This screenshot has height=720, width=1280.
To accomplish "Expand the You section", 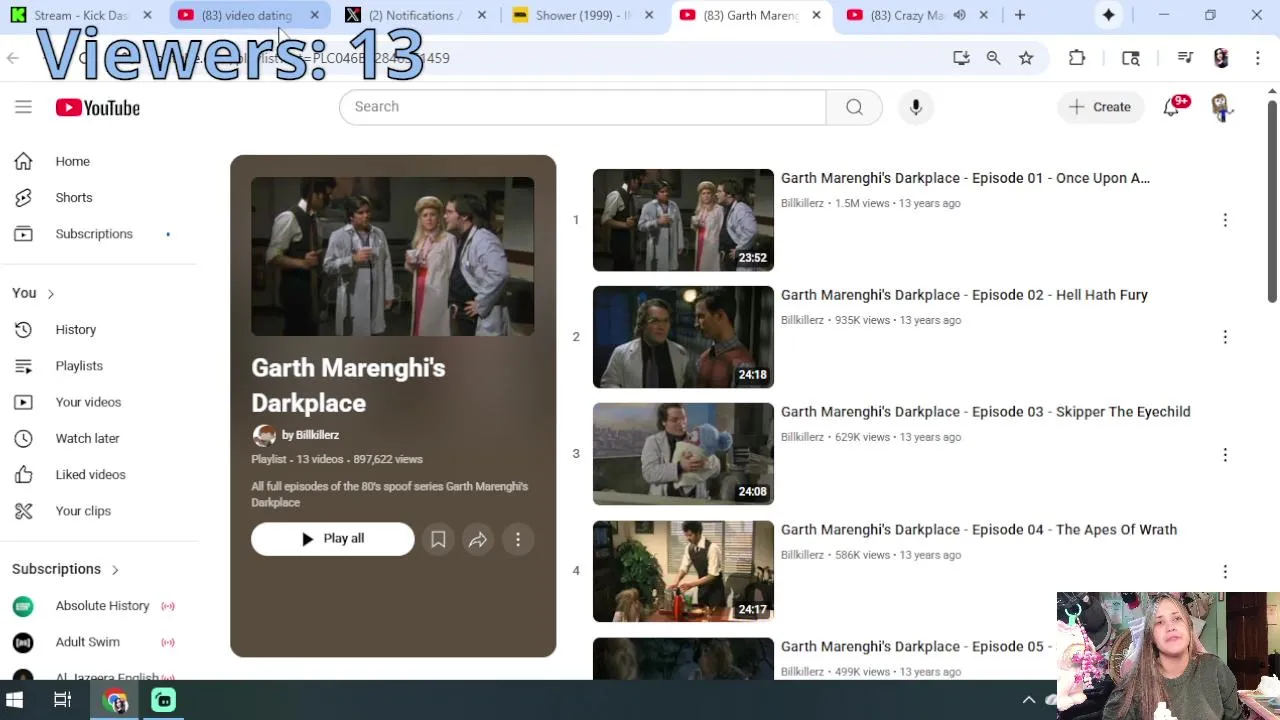I will pos(33,293).
